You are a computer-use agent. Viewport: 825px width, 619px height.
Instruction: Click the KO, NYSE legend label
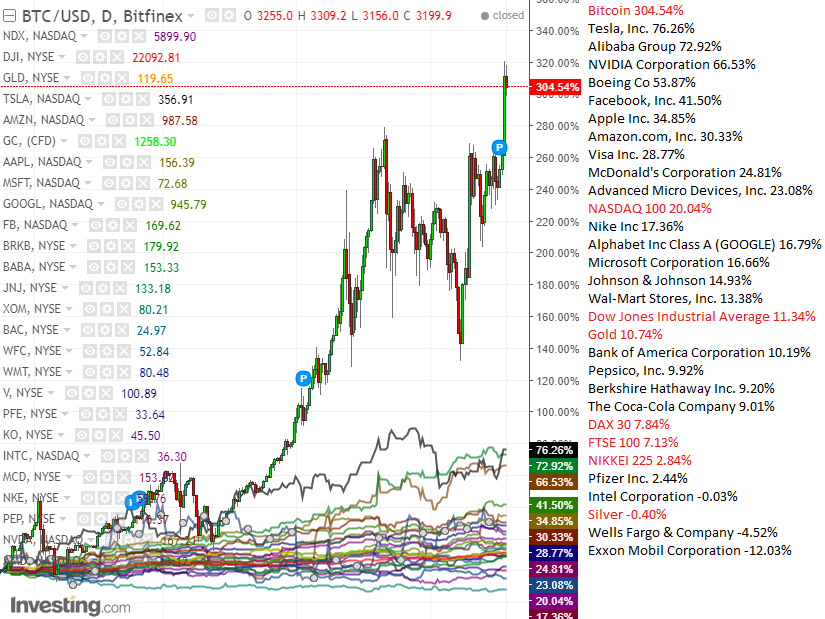[27, 435]
